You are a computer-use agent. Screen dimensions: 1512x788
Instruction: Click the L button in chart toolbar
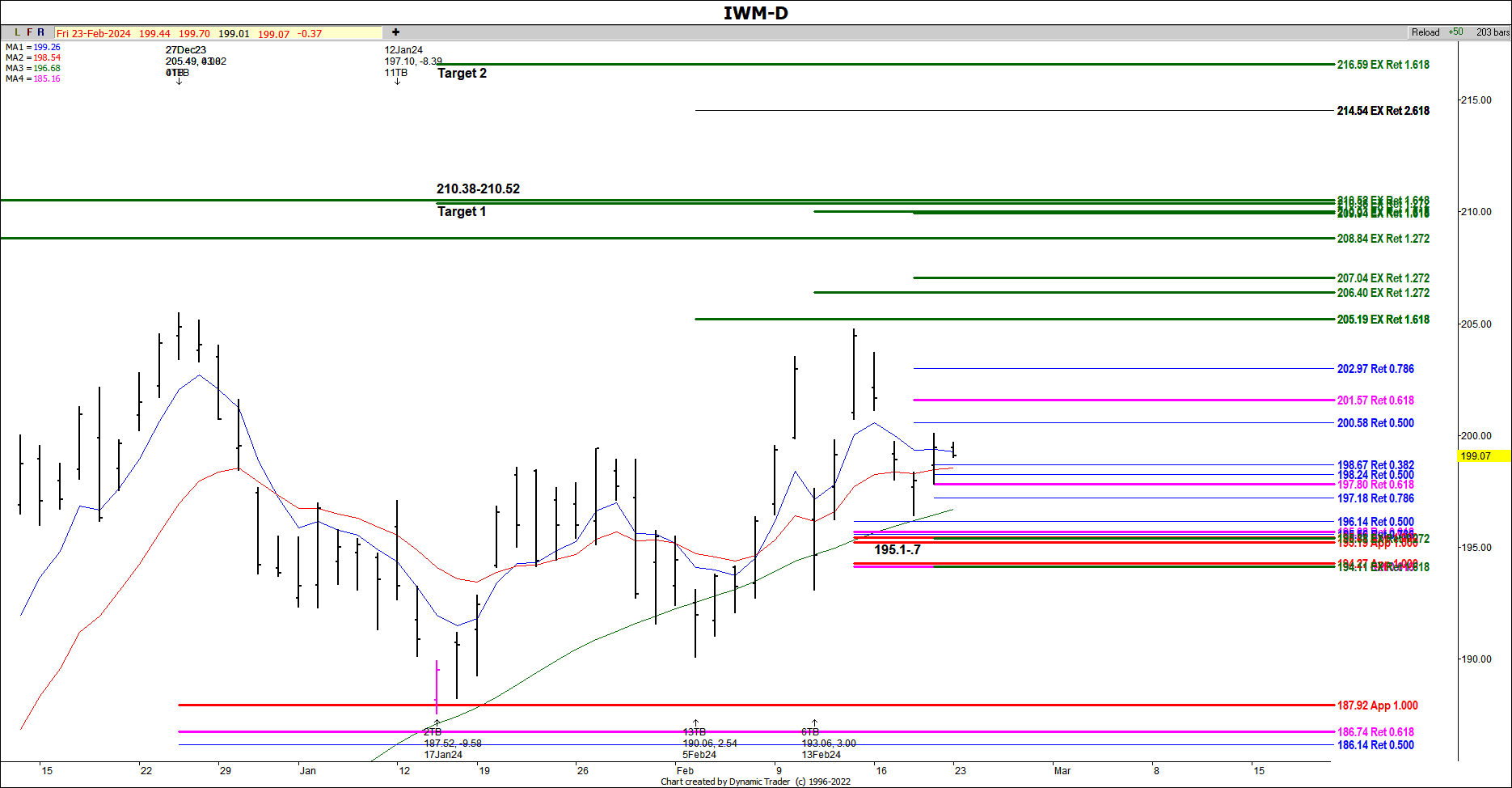point(17,32)
